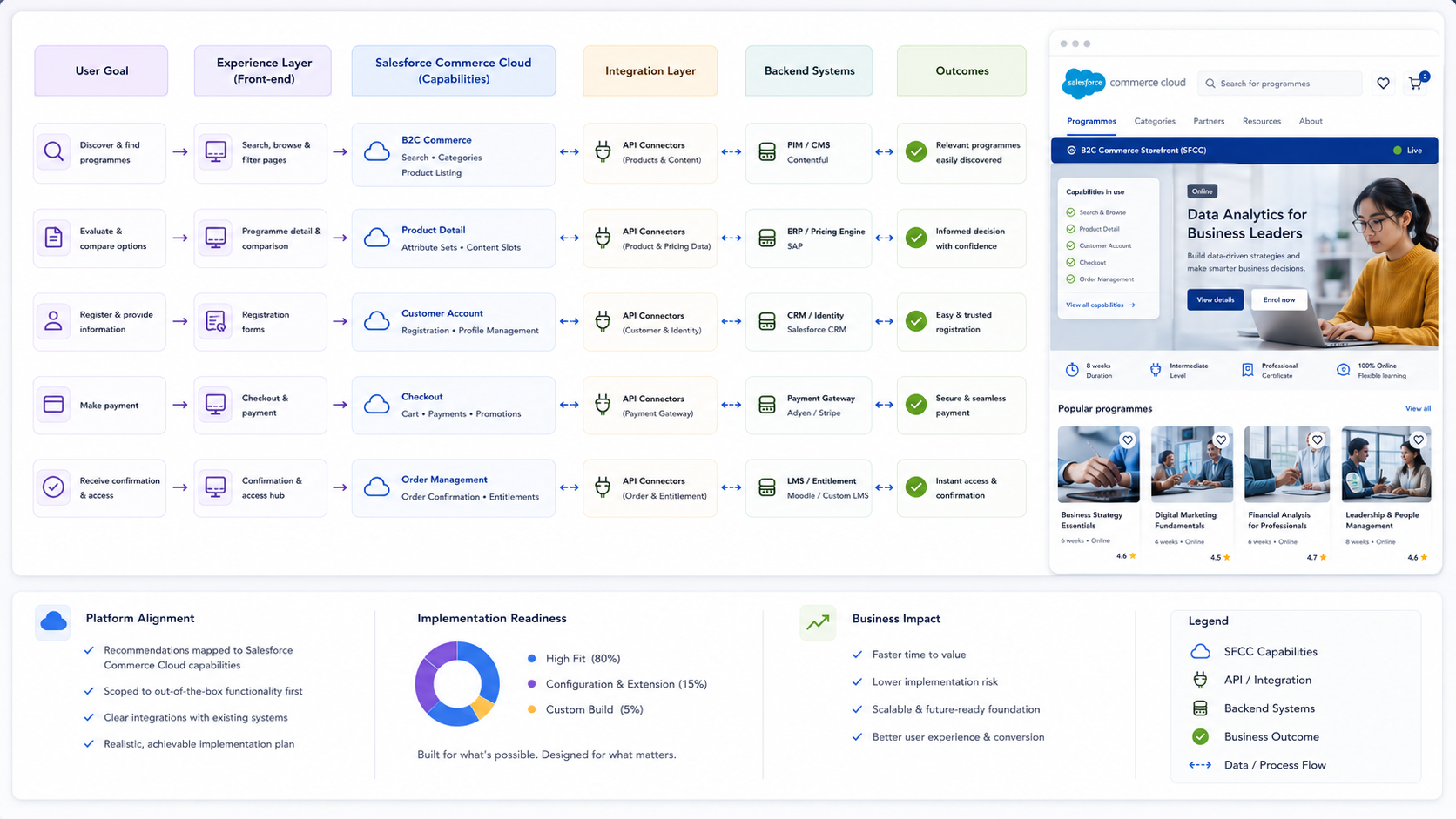The height and width of the screenshot is (819, 1456).
Task: Click the Platform Alignment cloud icon
Action: click(53, 621)
